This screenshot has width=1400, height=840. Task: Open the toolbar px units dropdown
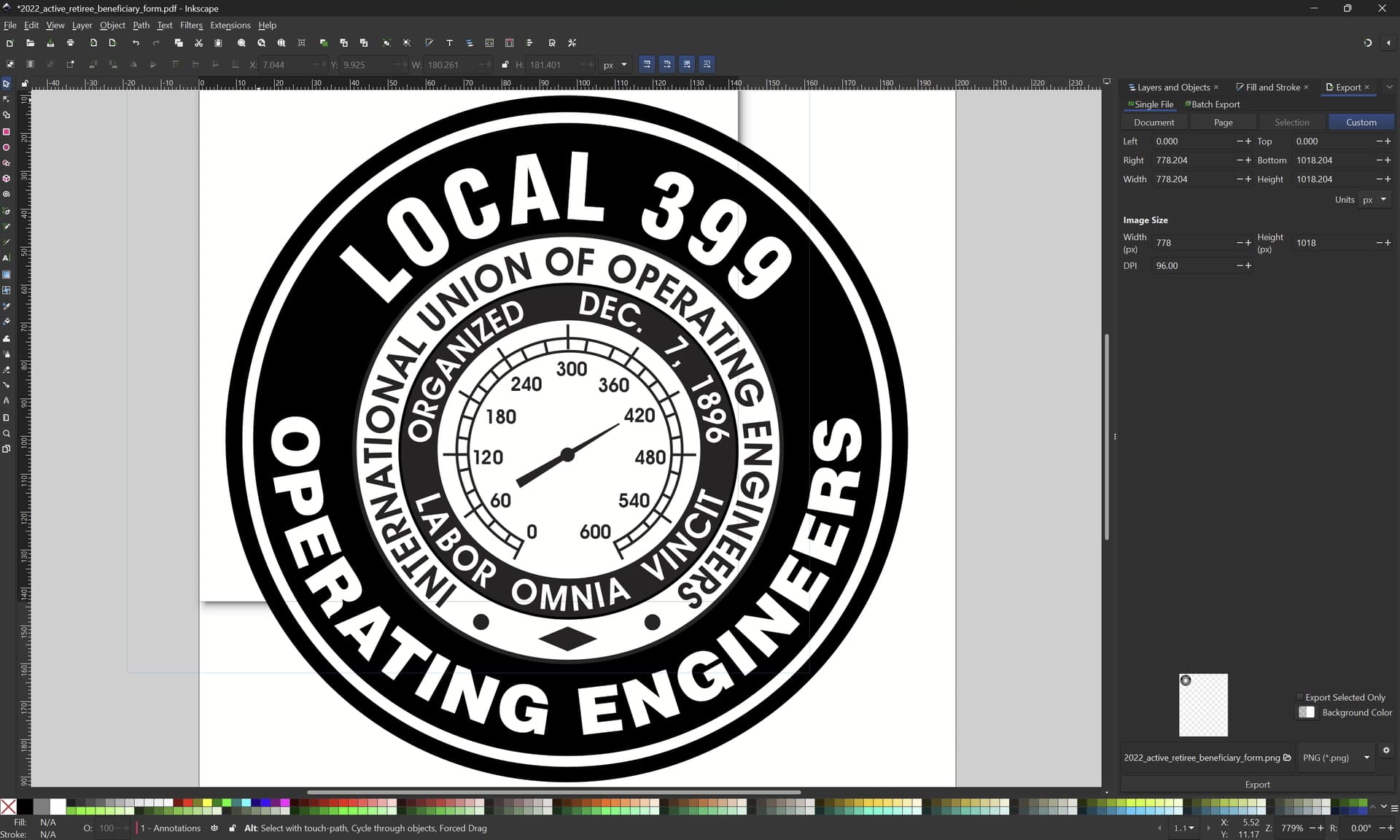tap(615, 64)
